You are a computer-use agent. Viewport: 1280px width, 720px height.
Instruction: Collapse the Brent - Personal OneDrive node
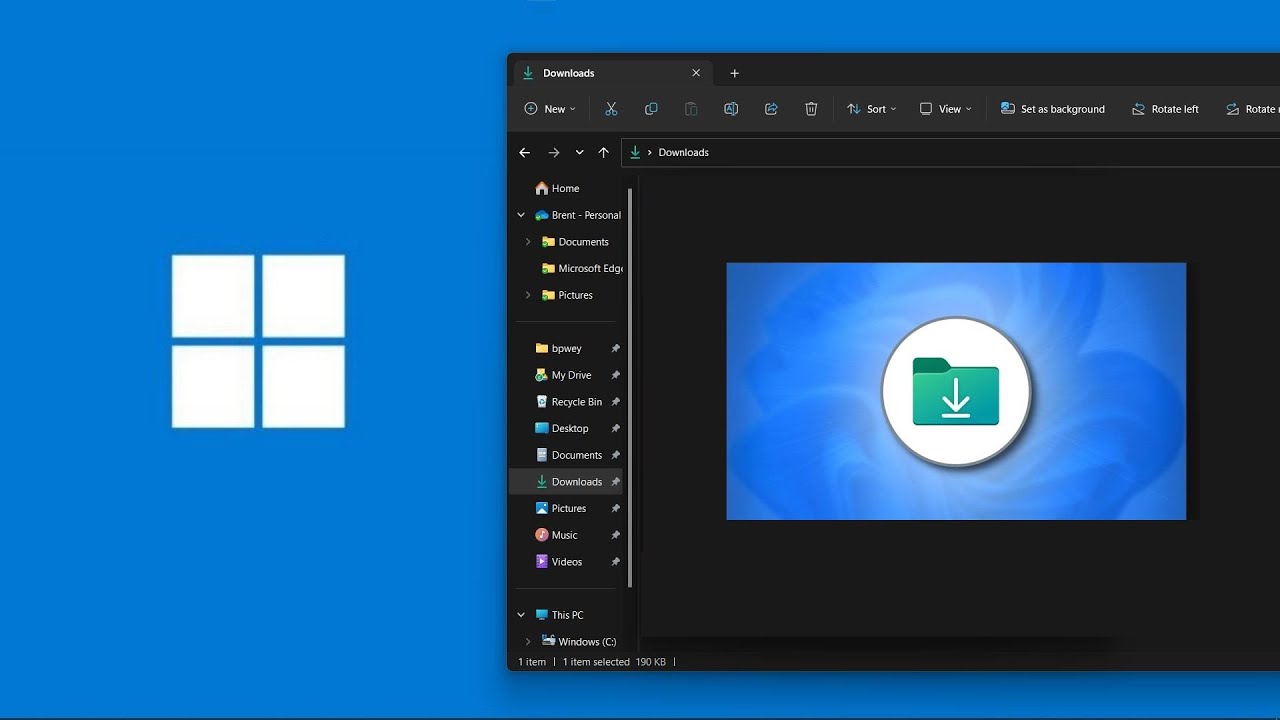click(521, 215)
